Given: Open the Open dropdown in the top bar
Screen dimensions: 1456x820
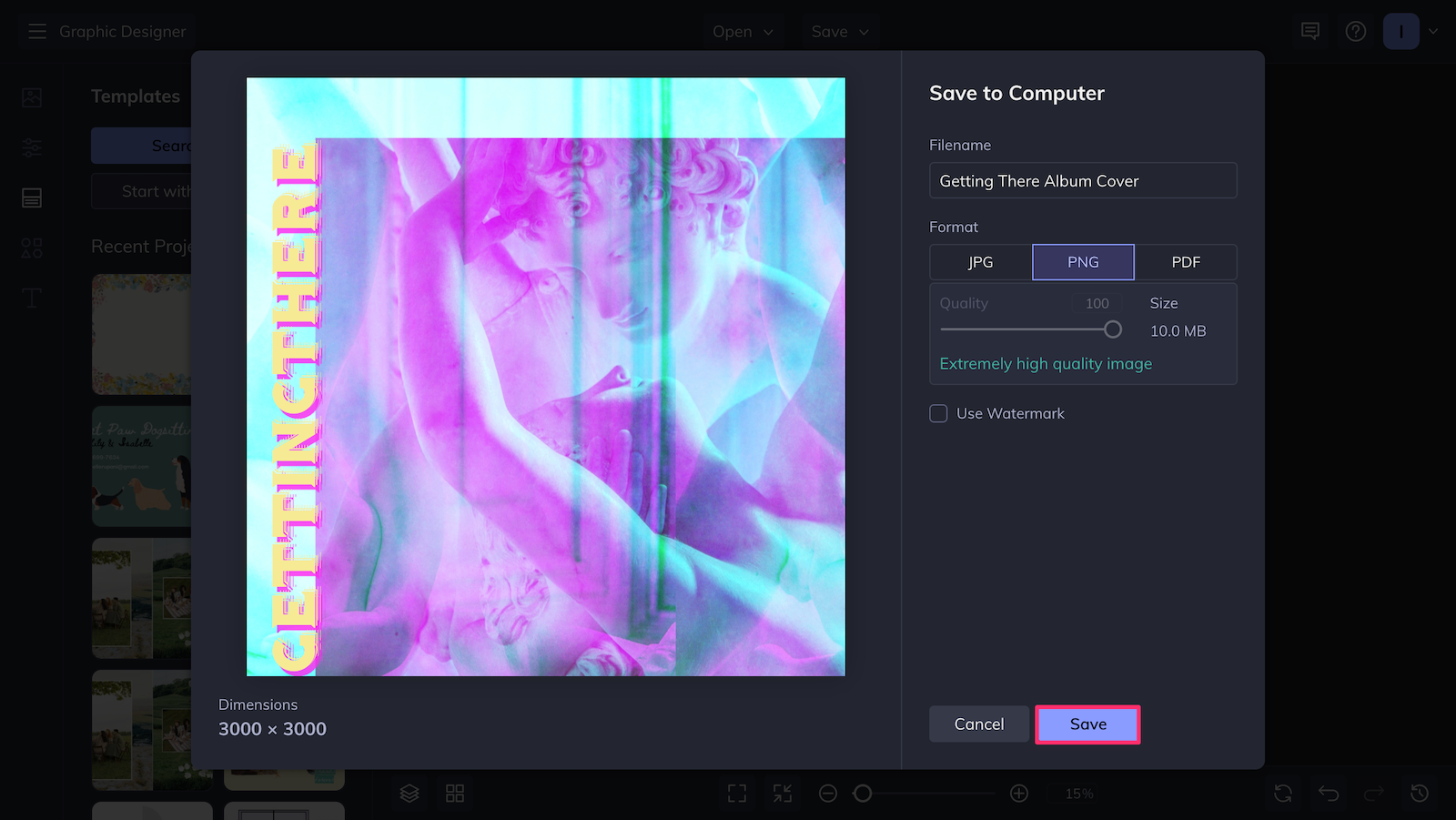Looking at the screenshot, I should 743,31.
